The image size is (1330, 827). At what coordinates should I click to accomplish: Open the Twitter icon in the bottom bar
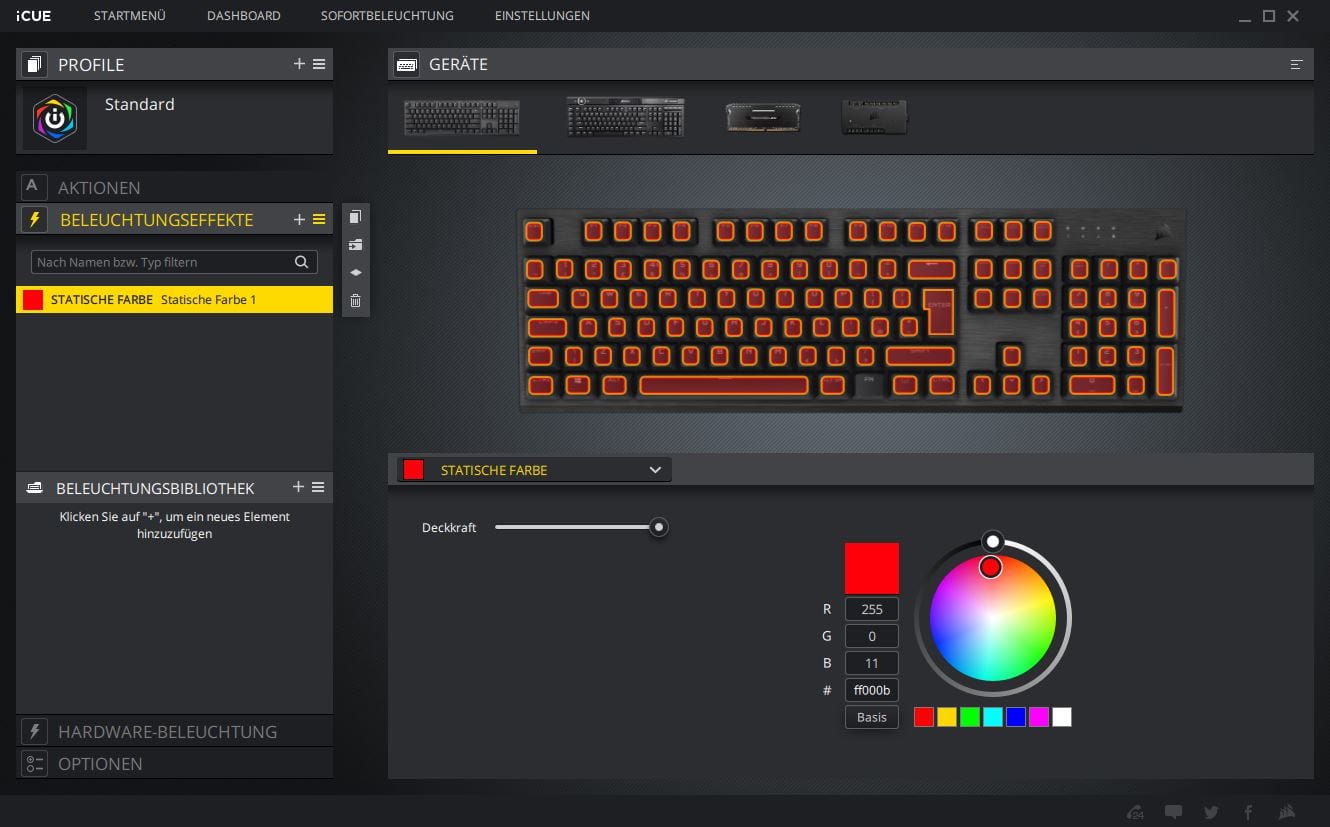click(x=1211, y=812)
